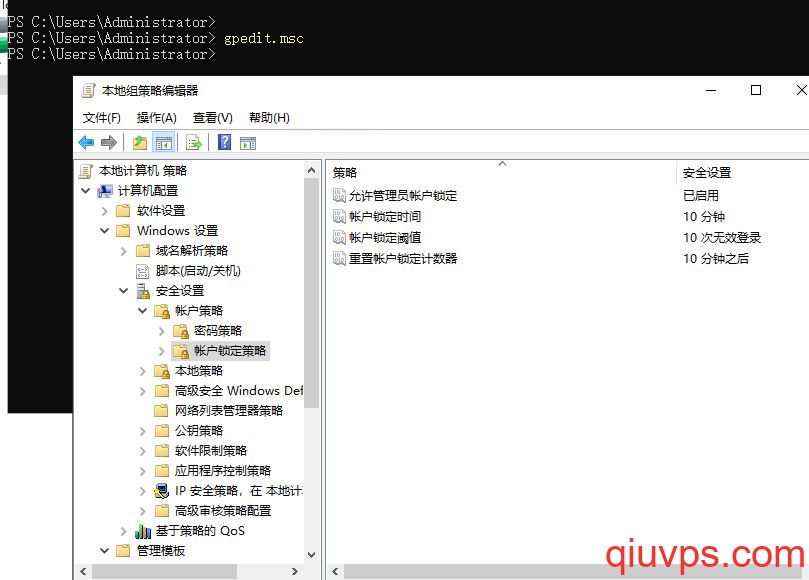Click the blue Back arrow in toolbar
This screenshot has width=809, height=580.
click(x=86, y=143)
